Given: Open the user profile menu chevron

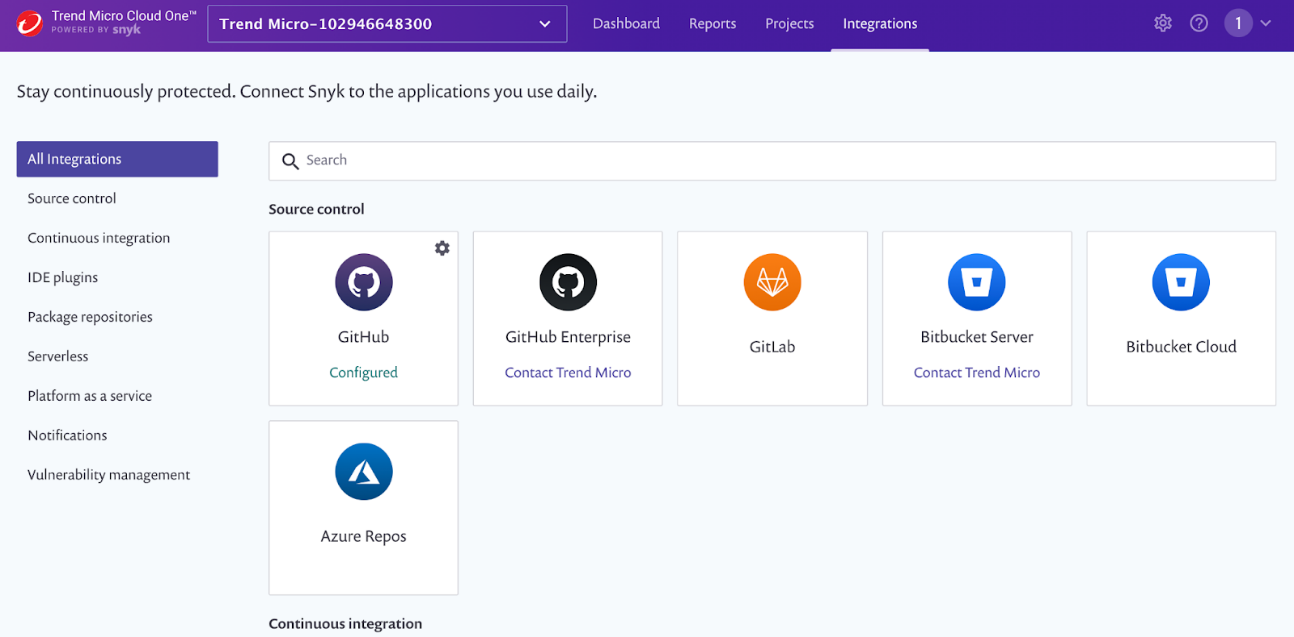Looking at the screenshot, I should pos(1266,23).
